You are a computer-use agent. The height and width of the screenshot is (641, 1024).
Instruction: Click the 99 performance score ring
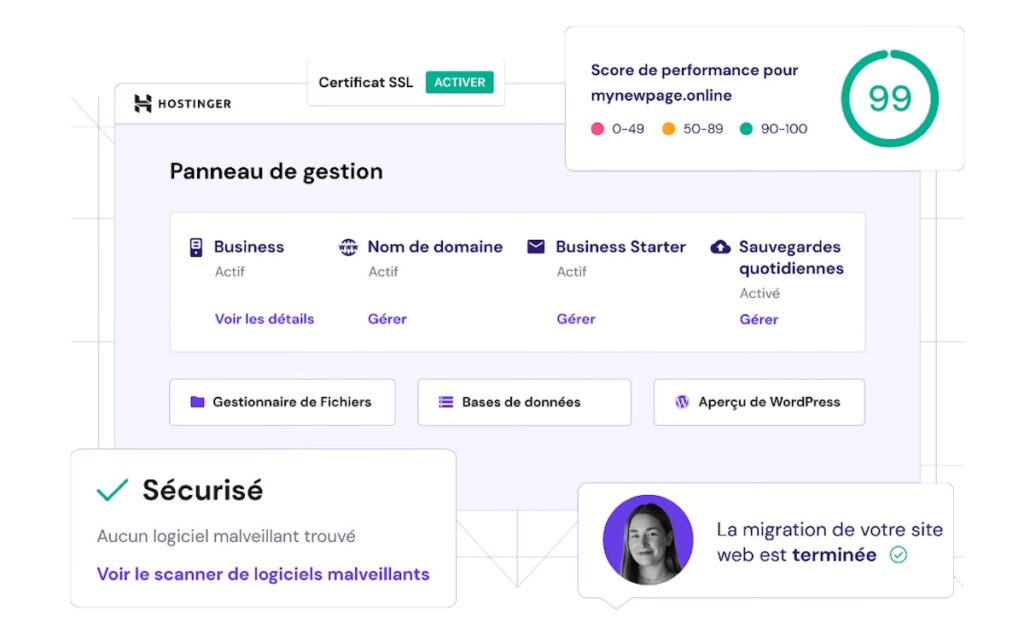(x=889, y=98)
